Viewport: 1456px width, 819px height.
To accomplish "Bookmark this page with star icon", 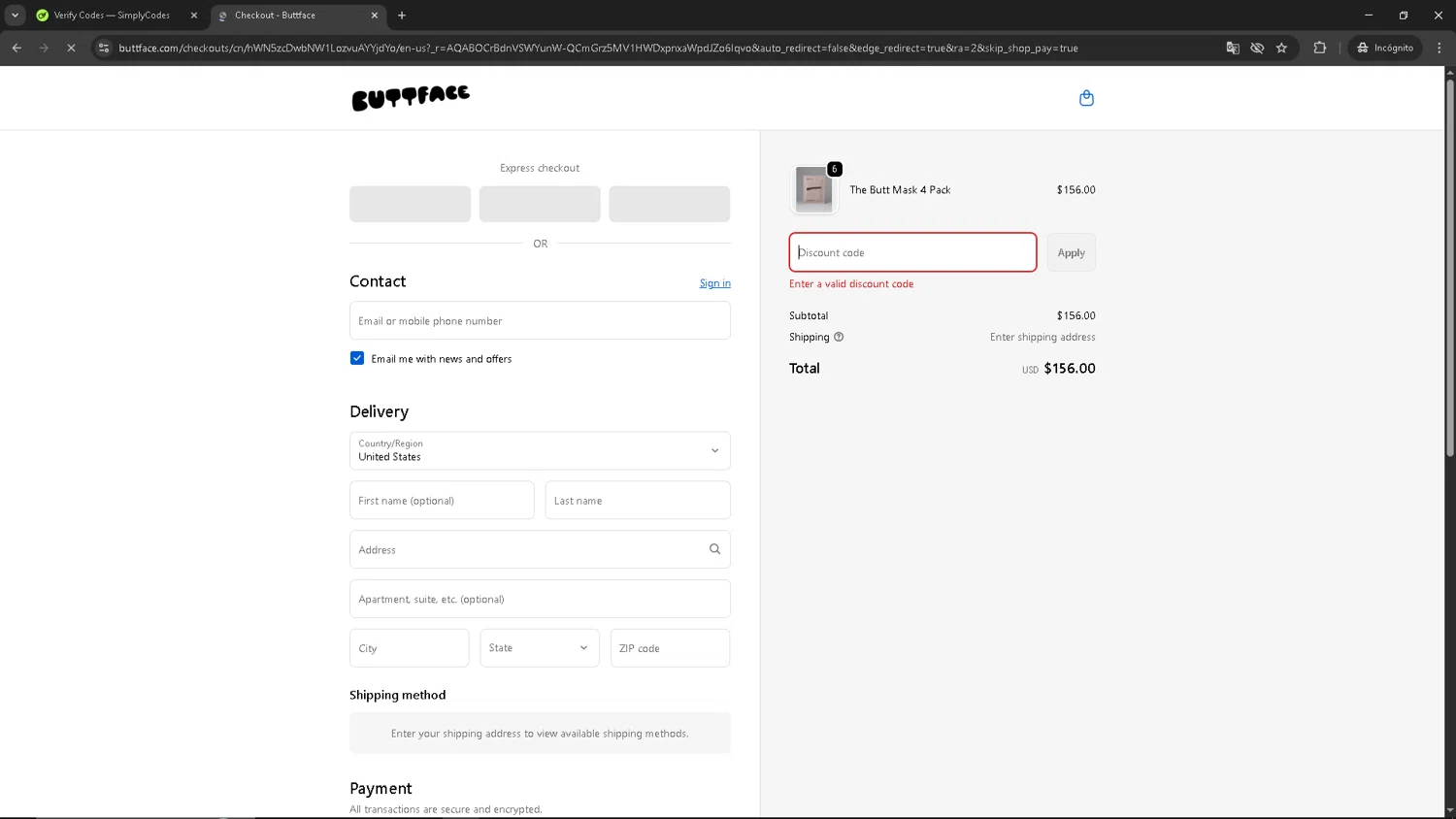I will [x=1281, y=48].
